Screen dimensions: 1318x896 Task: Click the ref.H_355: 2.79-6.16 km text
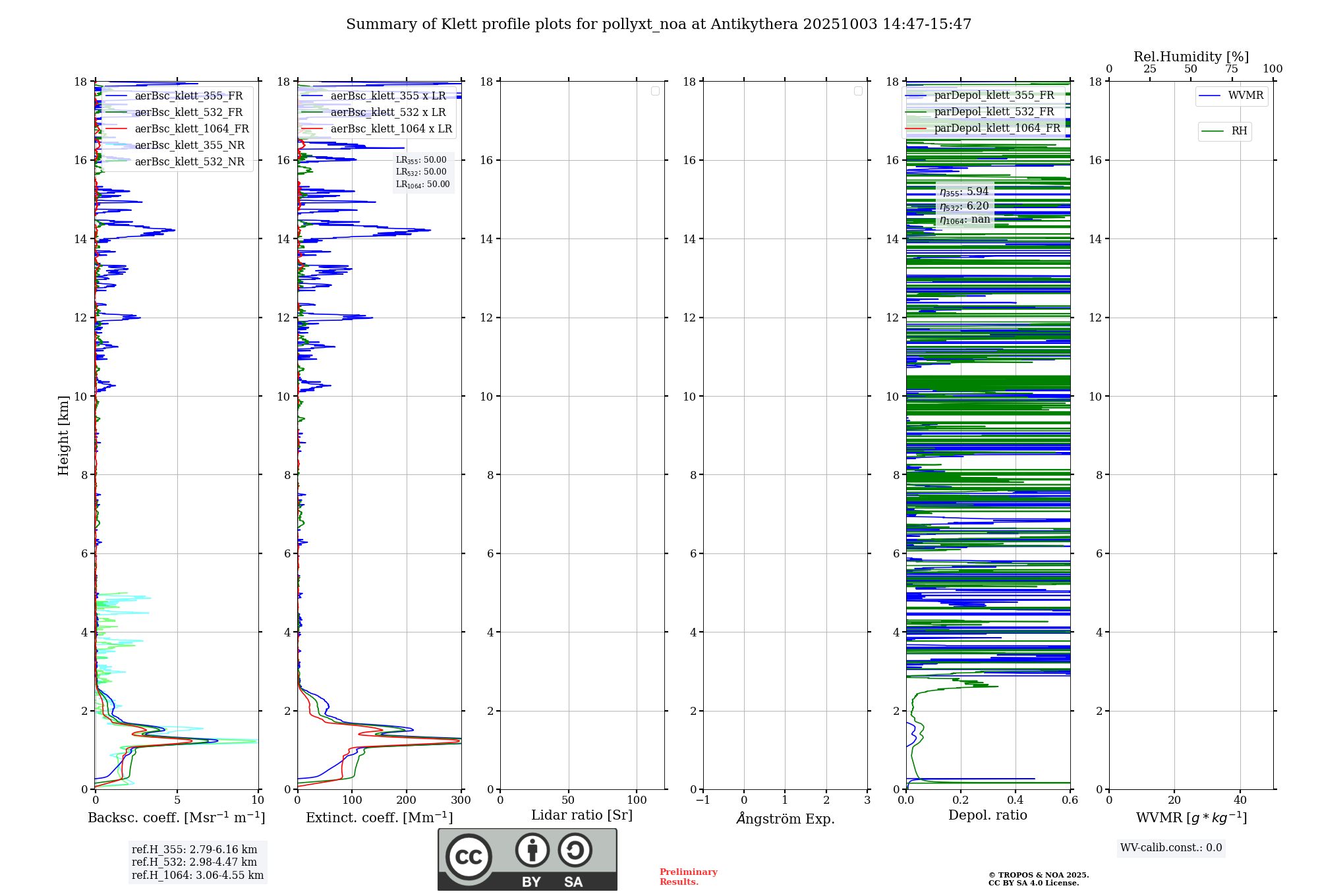(194, 849)
